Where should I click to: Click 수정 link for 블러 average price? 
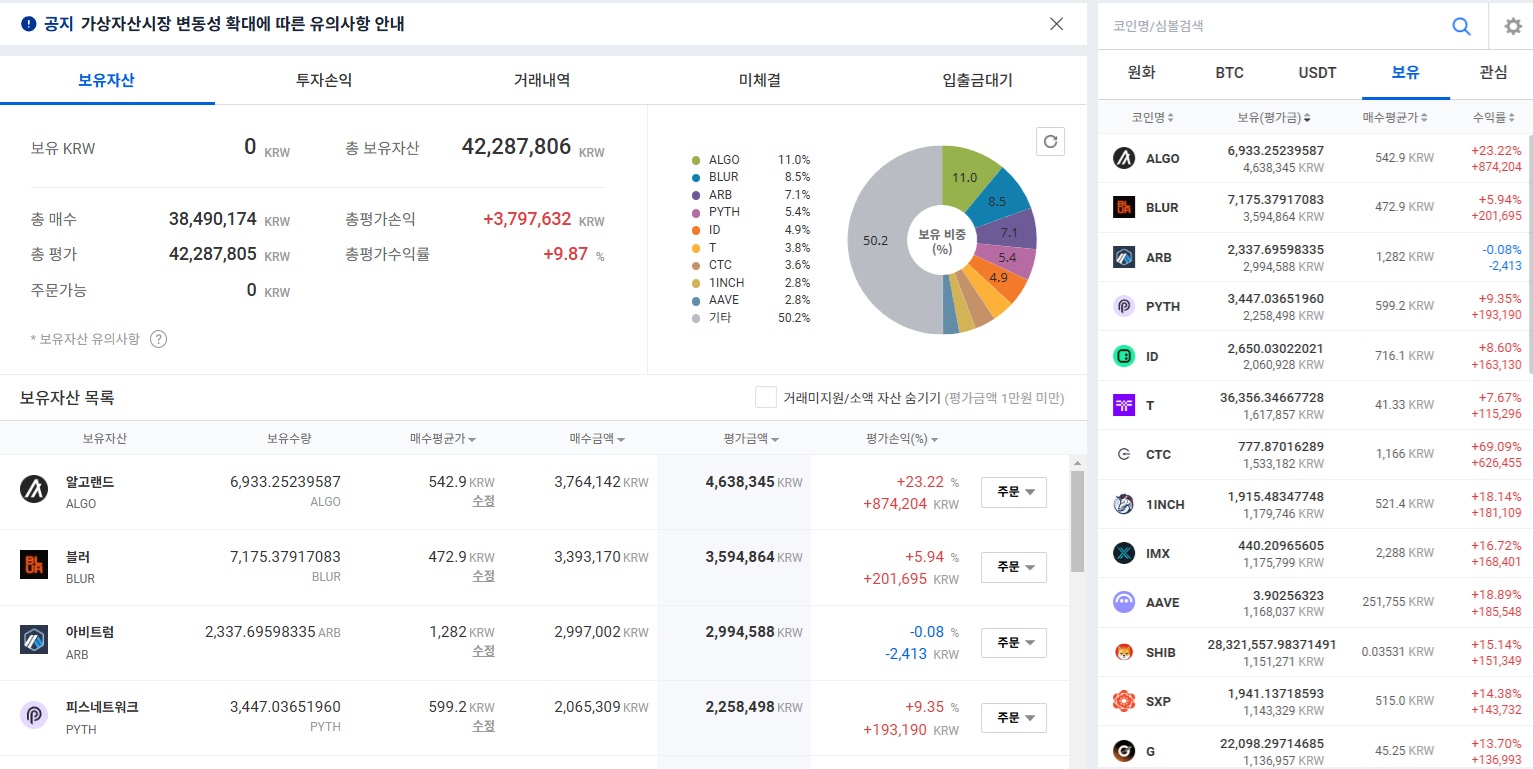pyautogui.click(x=483, y=576)
